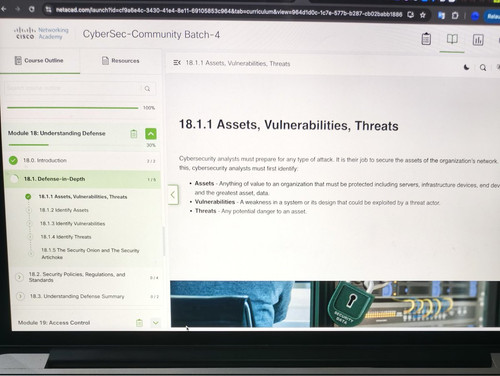Open 18.1.5 The Security Onion and Artichoke
Viewport: 500px width, 376px height.
click(90, 253)
